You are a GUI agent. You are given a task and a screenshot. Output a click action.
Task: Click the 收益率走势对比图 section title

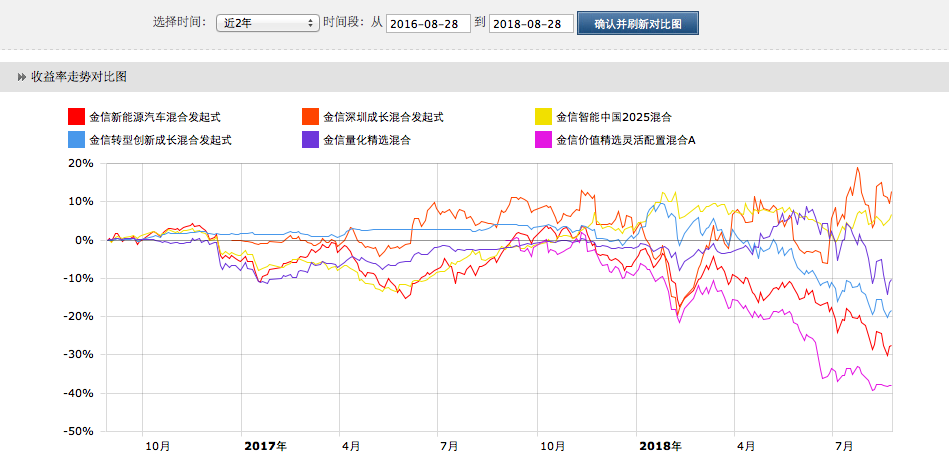(79, 77)
